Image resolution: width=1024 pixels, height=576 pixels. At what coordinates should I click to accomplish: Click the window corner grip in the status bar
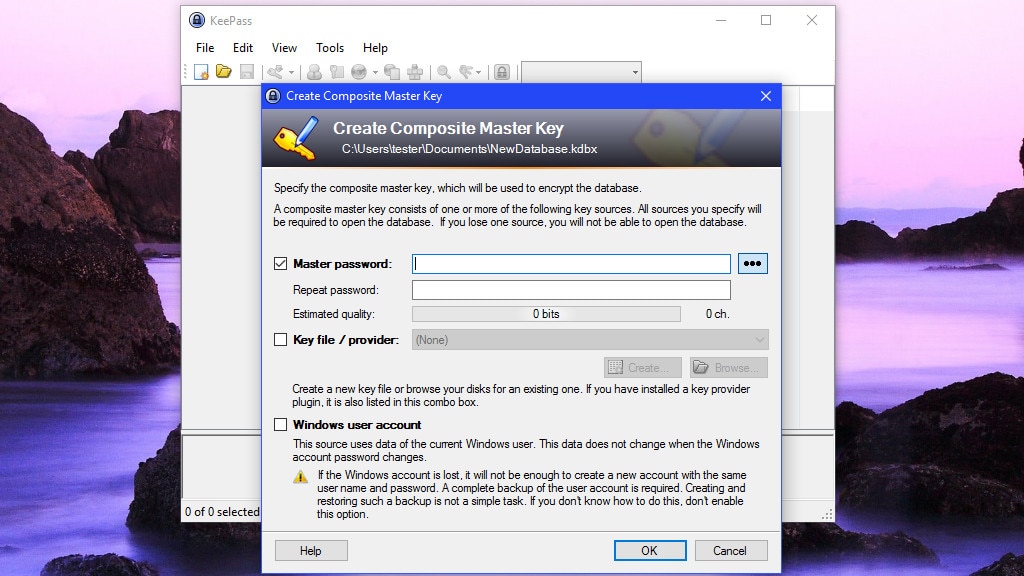coord(827,514)
